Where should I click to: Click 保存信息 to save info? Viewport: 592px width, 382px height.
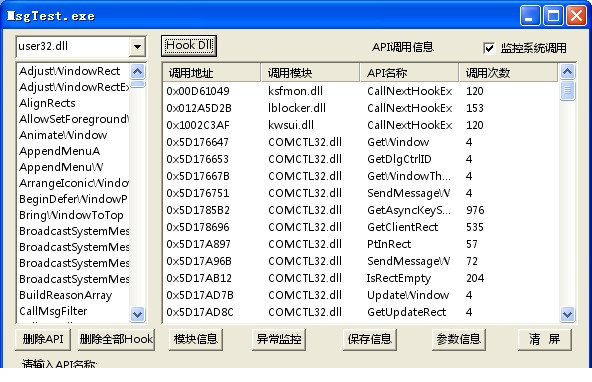(370, 339)
